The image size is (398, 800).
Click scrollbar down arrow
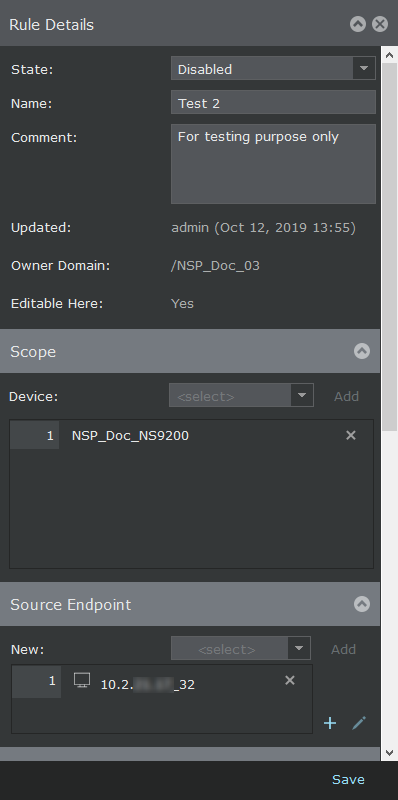coord(389,753)
